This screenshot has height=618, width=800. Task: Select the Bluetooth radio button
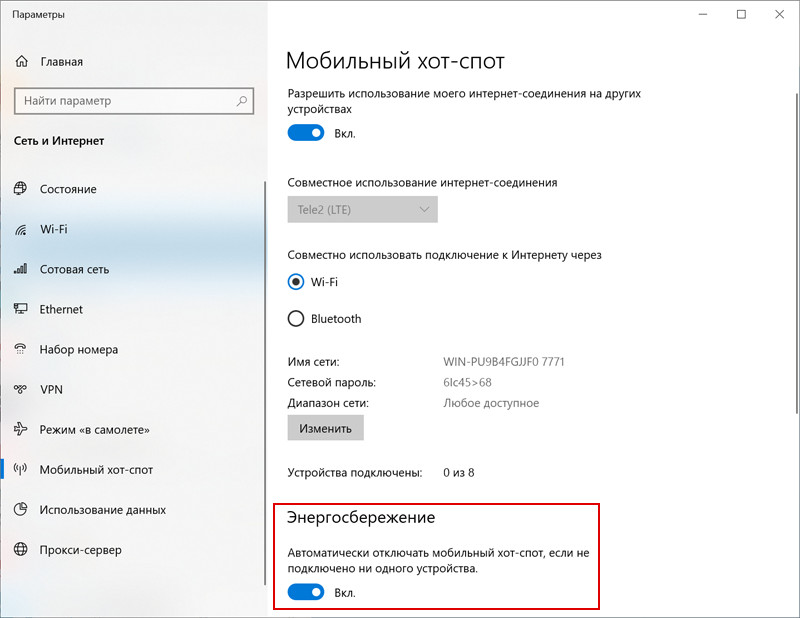pyautogui.click(x=295, y=319)
